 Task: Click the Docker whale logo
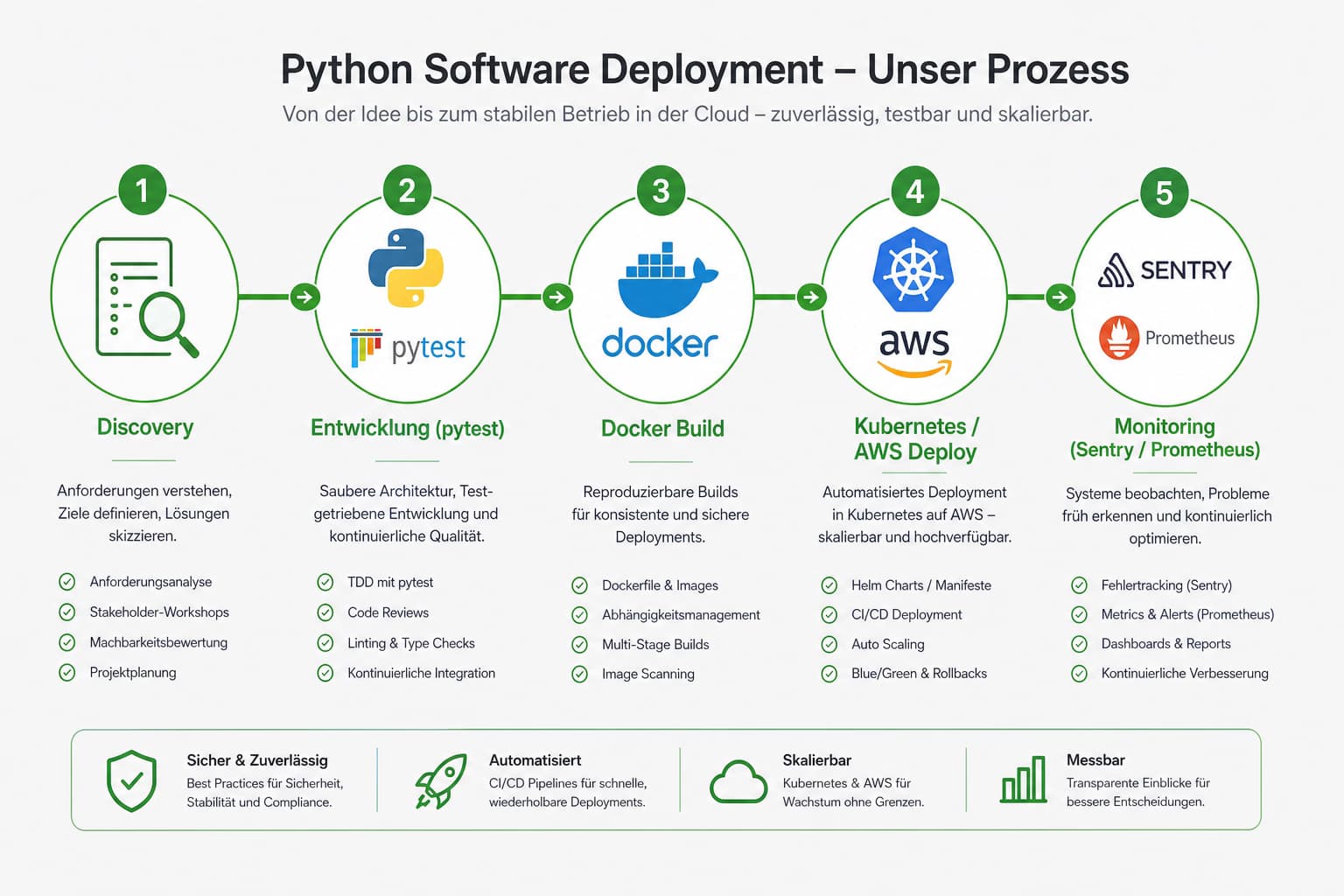667,279
